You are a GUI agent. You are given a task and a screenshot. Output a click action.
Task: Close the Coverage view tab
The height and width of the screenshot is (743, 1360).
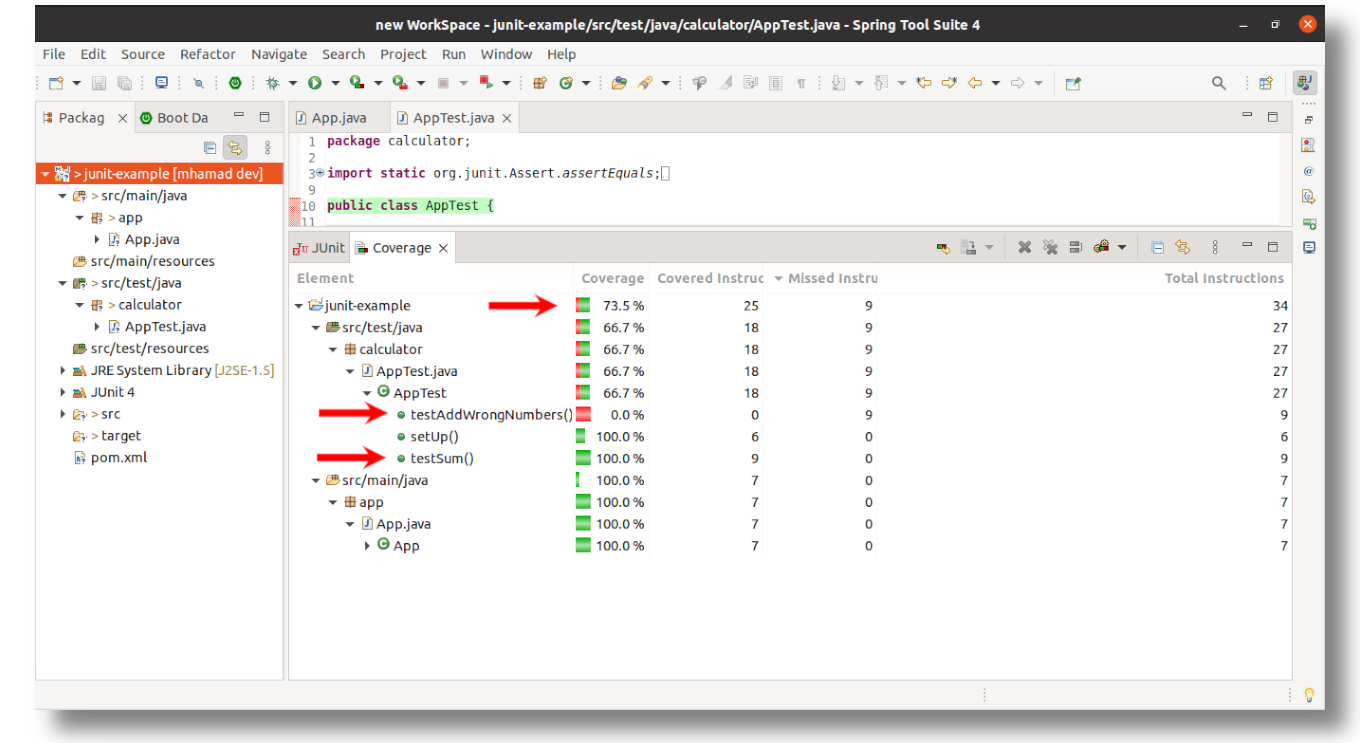pyautogui.click(x=443, y=248)
